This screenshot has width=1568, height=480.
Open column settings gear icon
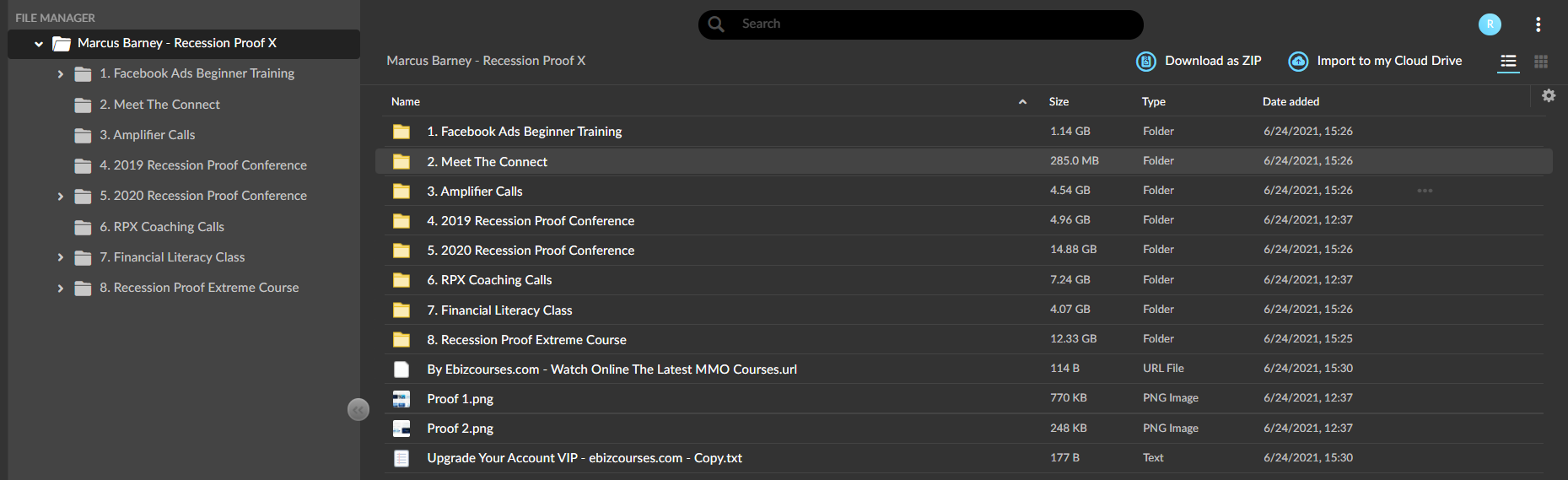click(1549, 95)
